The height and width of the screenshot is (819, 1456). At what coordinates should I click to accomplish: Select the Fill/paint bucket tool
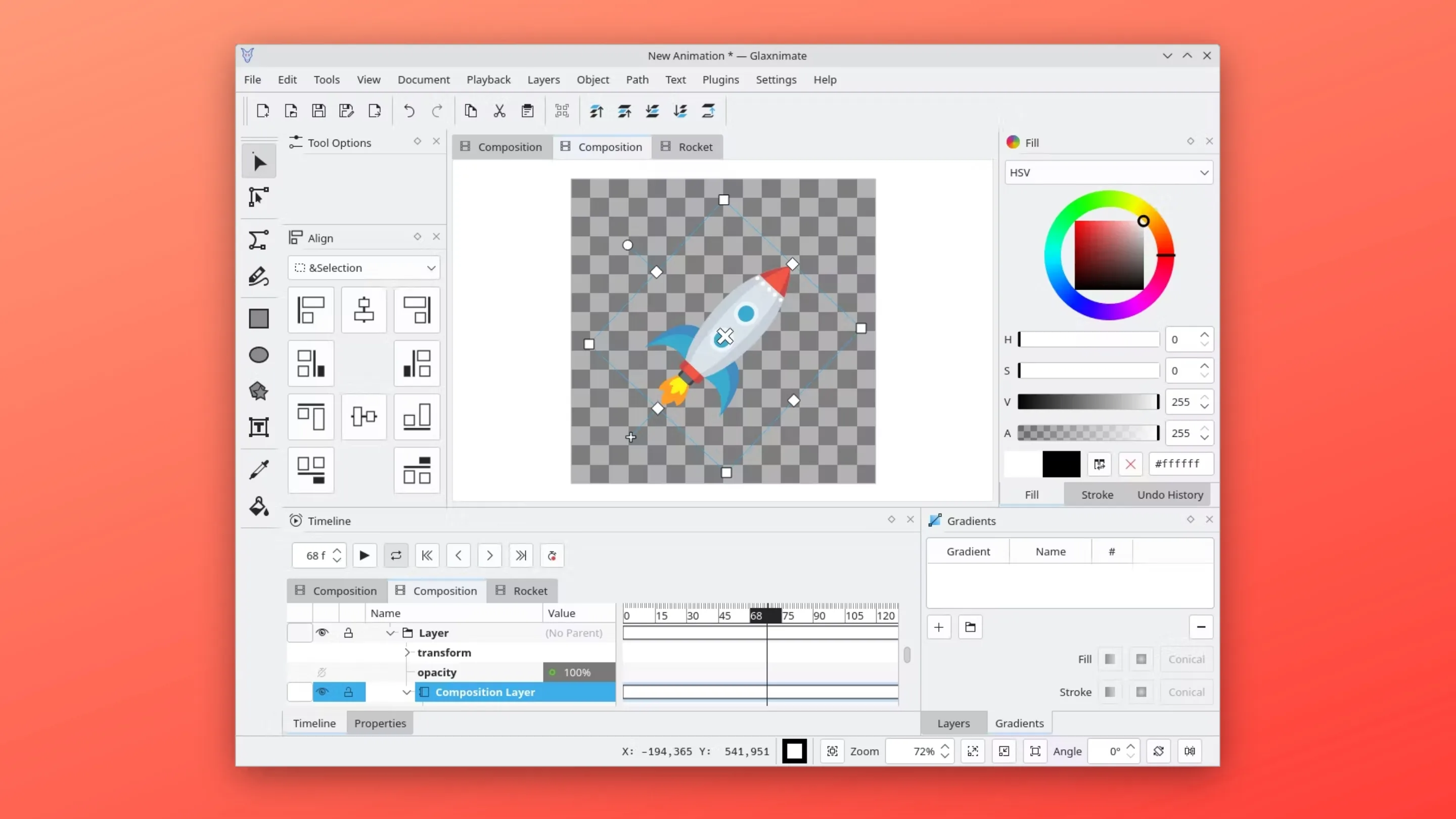[259, 507]
